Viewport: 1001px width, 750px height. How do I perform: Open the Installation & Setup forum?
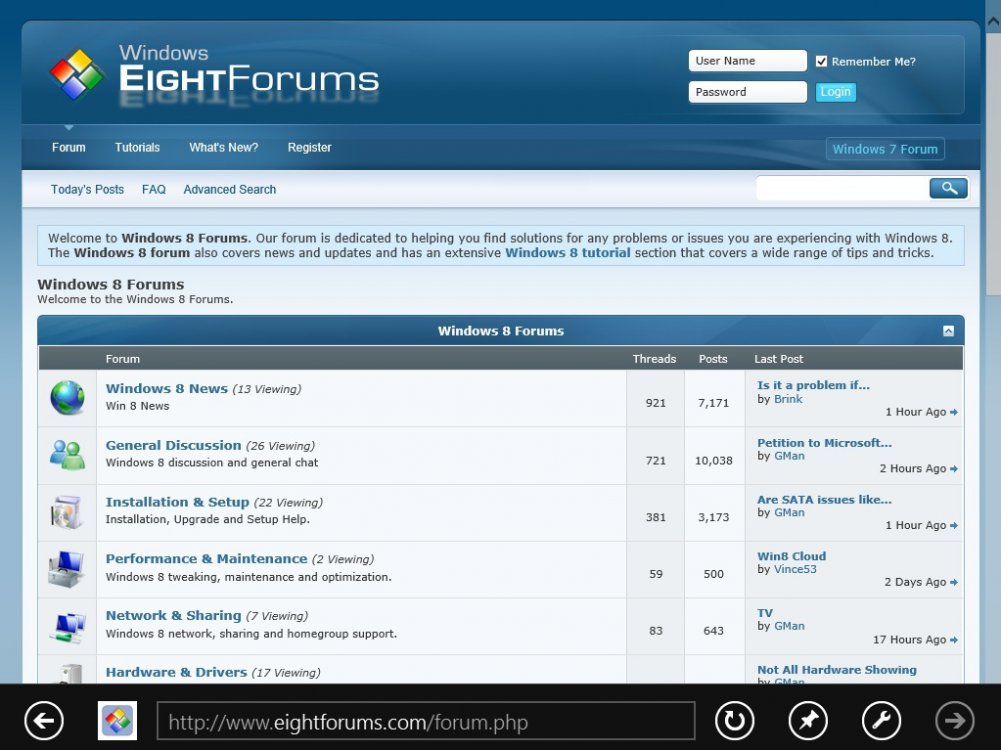pos(177,502)
